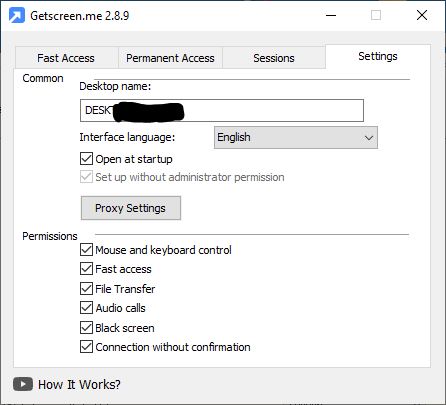The height and width of the screenshot is (405, 446).
Task: Click the dropdown chevron next to English
Action: pyautogui.click(x=369, y=138)
